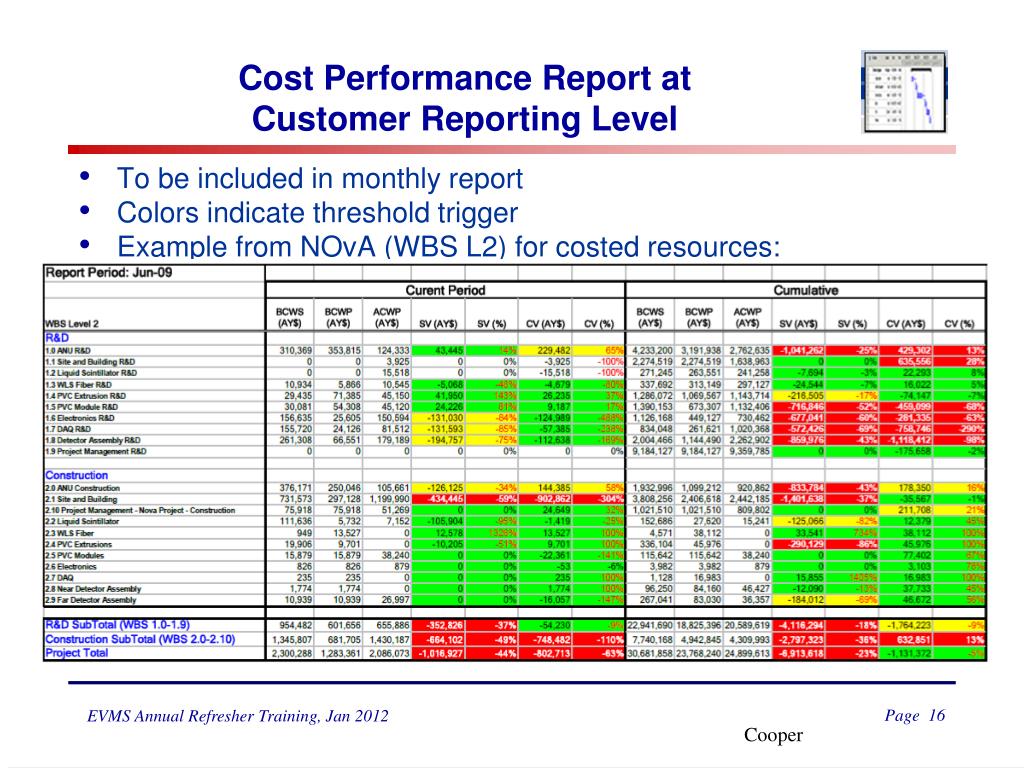Image resolution: width=1024 pixels, height=768 pixels.
Task: Click the 1,345,807 Construction SubTotal cell
Action: point(292,639)
